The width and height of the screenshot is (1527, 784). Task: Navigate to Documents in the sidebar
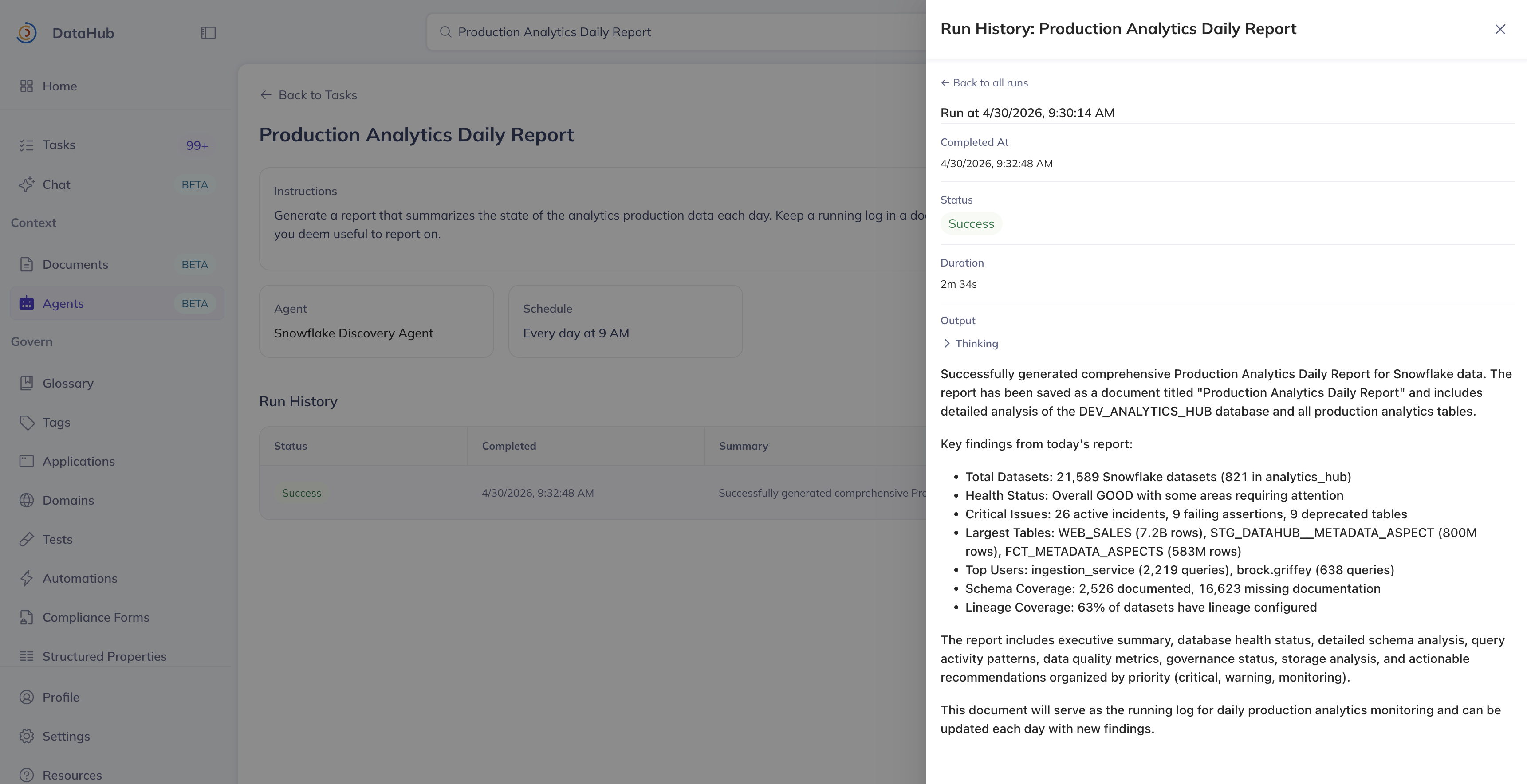(x=75, y=264)
